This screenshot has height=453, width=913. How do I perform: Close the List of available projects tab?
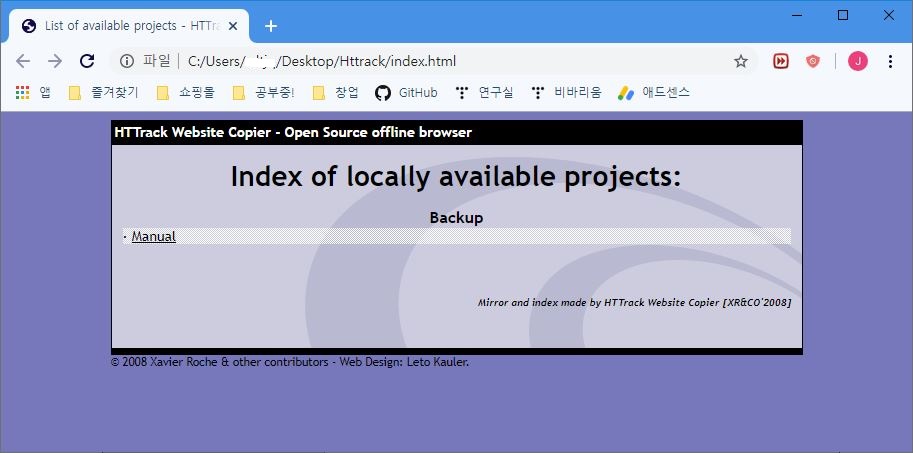233,26
